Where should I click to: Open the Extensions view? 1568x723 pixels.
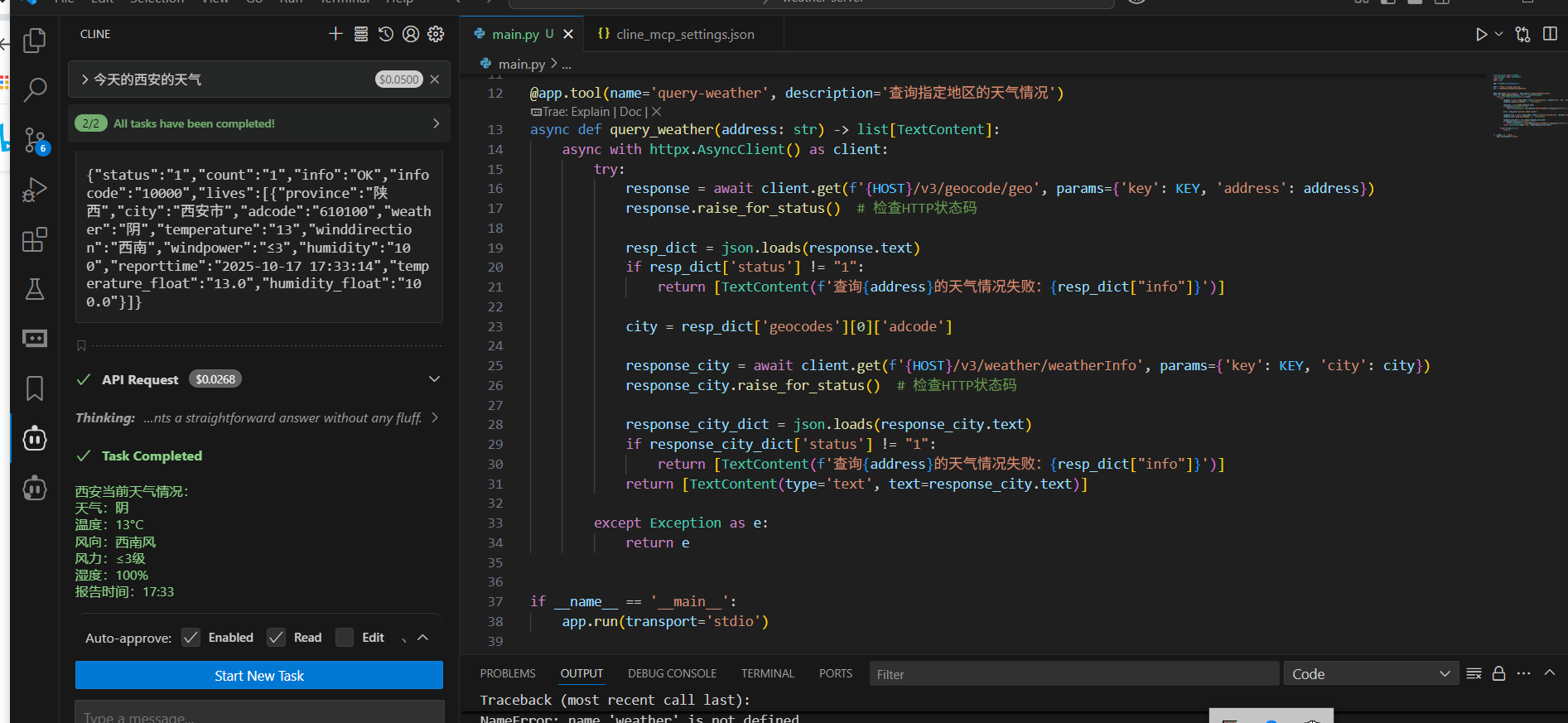click(x=34, y=240)
